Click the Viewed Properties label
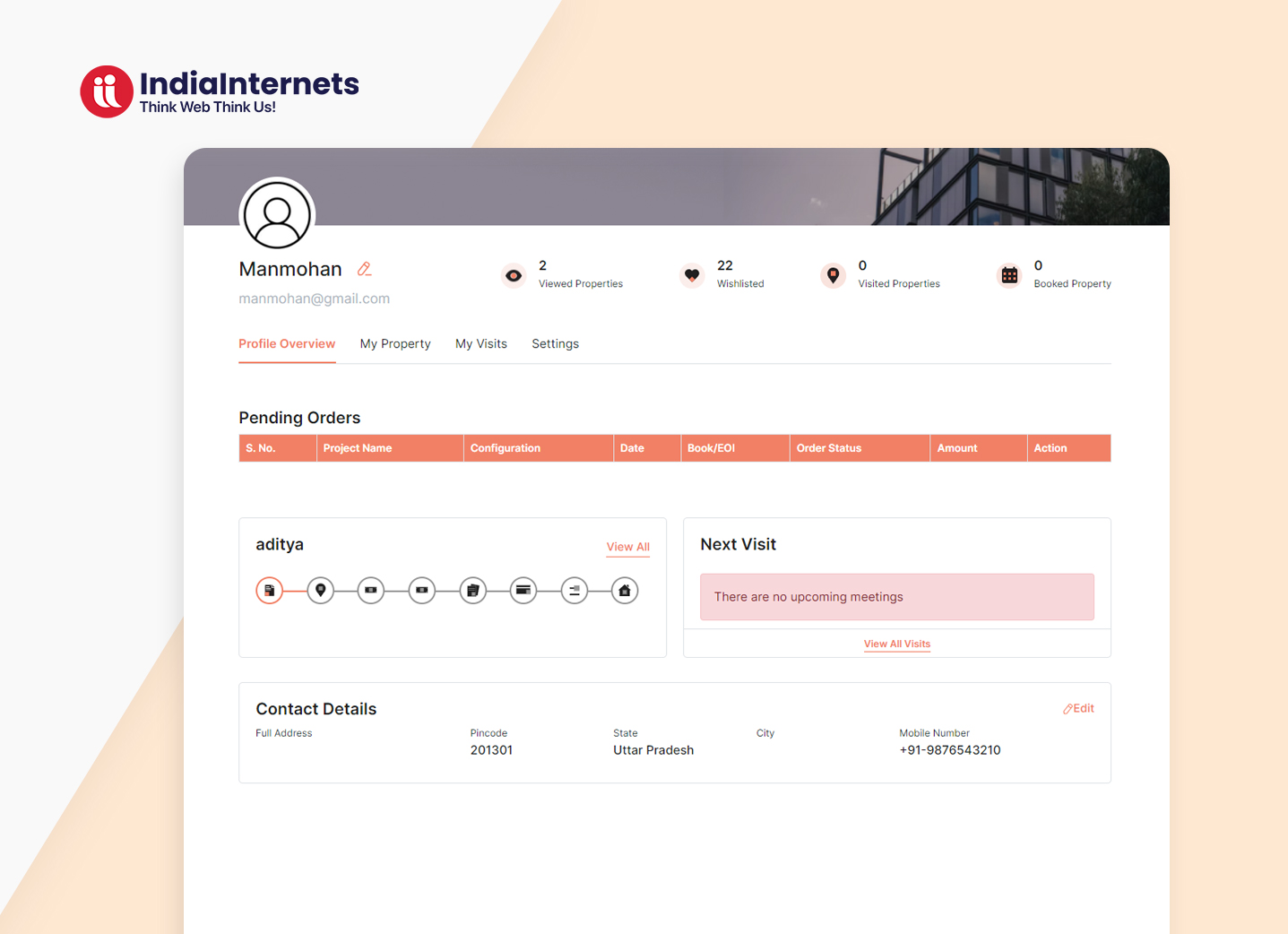The width and height of the screenshot is (1288, 934). (581, 284)
